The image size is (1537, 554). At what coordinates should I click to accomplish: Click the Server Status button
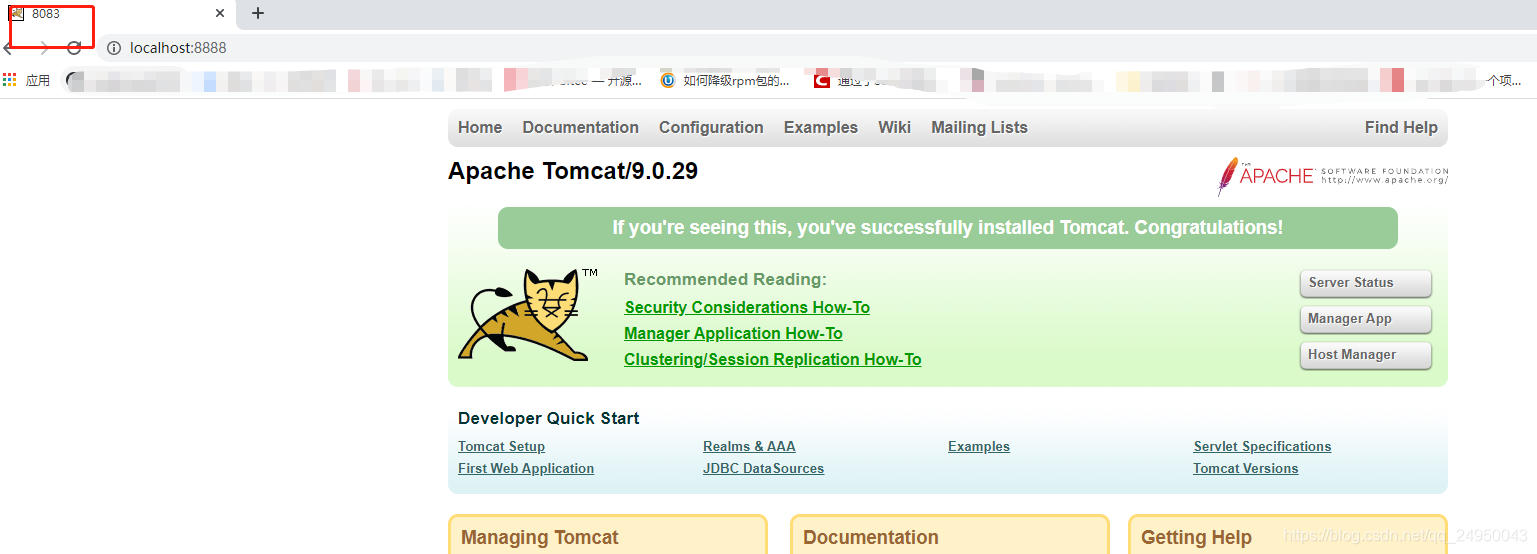click(1365, 283)
